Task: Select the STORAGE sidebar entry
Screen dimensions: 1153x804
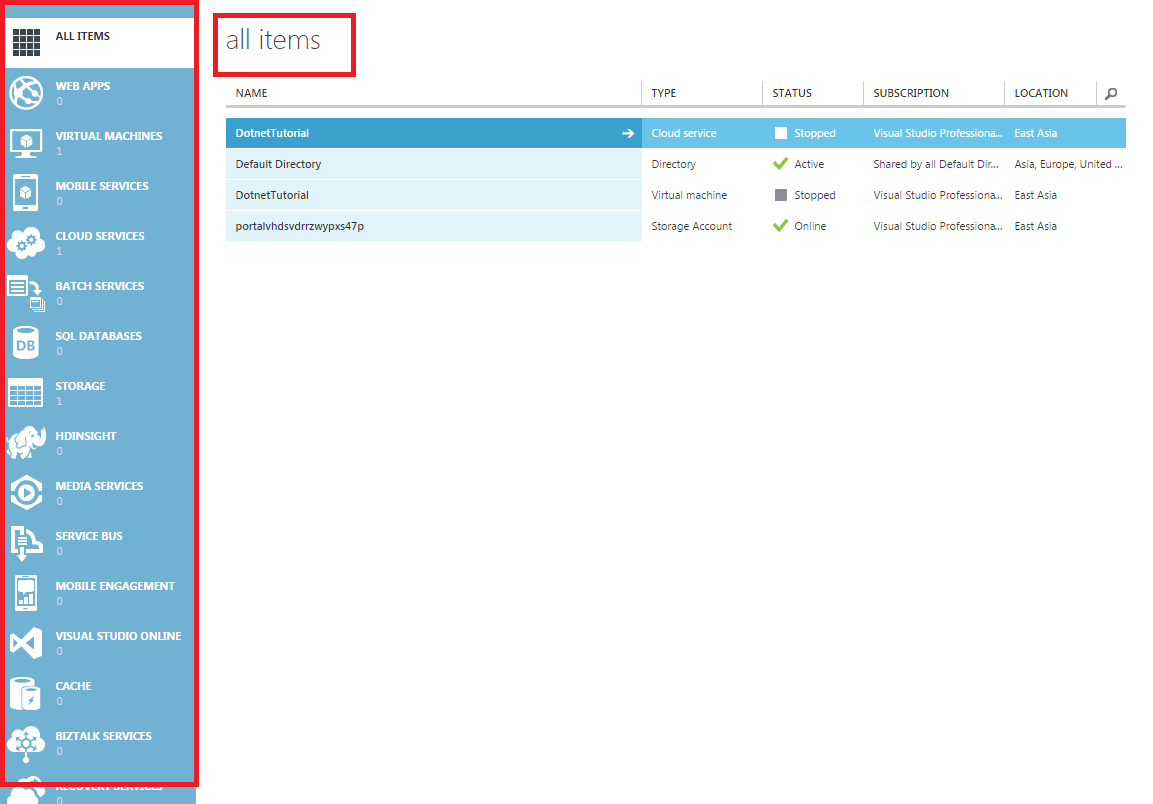Action: [x=99, y=393]
